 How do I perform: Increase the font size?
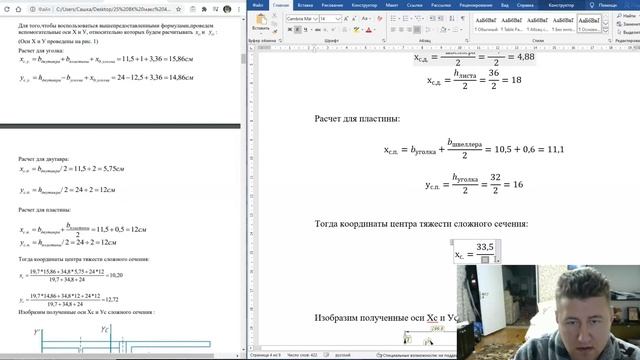[x=346, y=19]
